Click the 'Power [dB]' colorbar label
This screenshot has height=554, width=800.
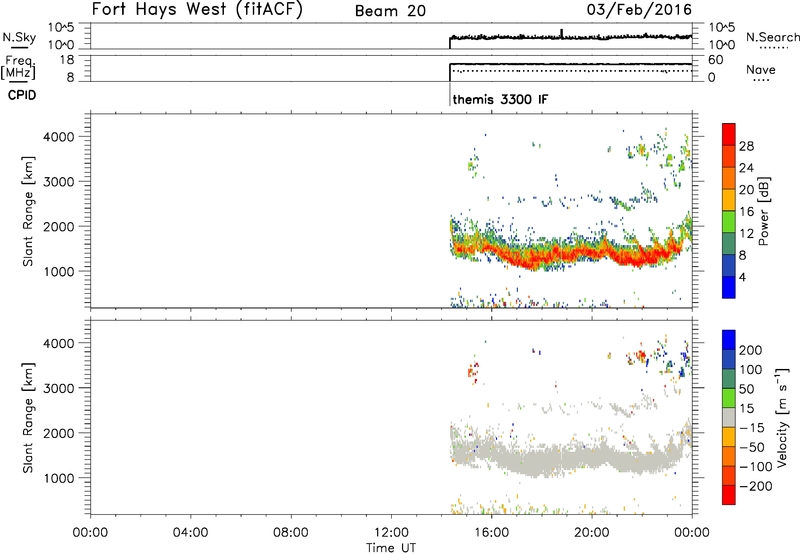click(763, 211)
